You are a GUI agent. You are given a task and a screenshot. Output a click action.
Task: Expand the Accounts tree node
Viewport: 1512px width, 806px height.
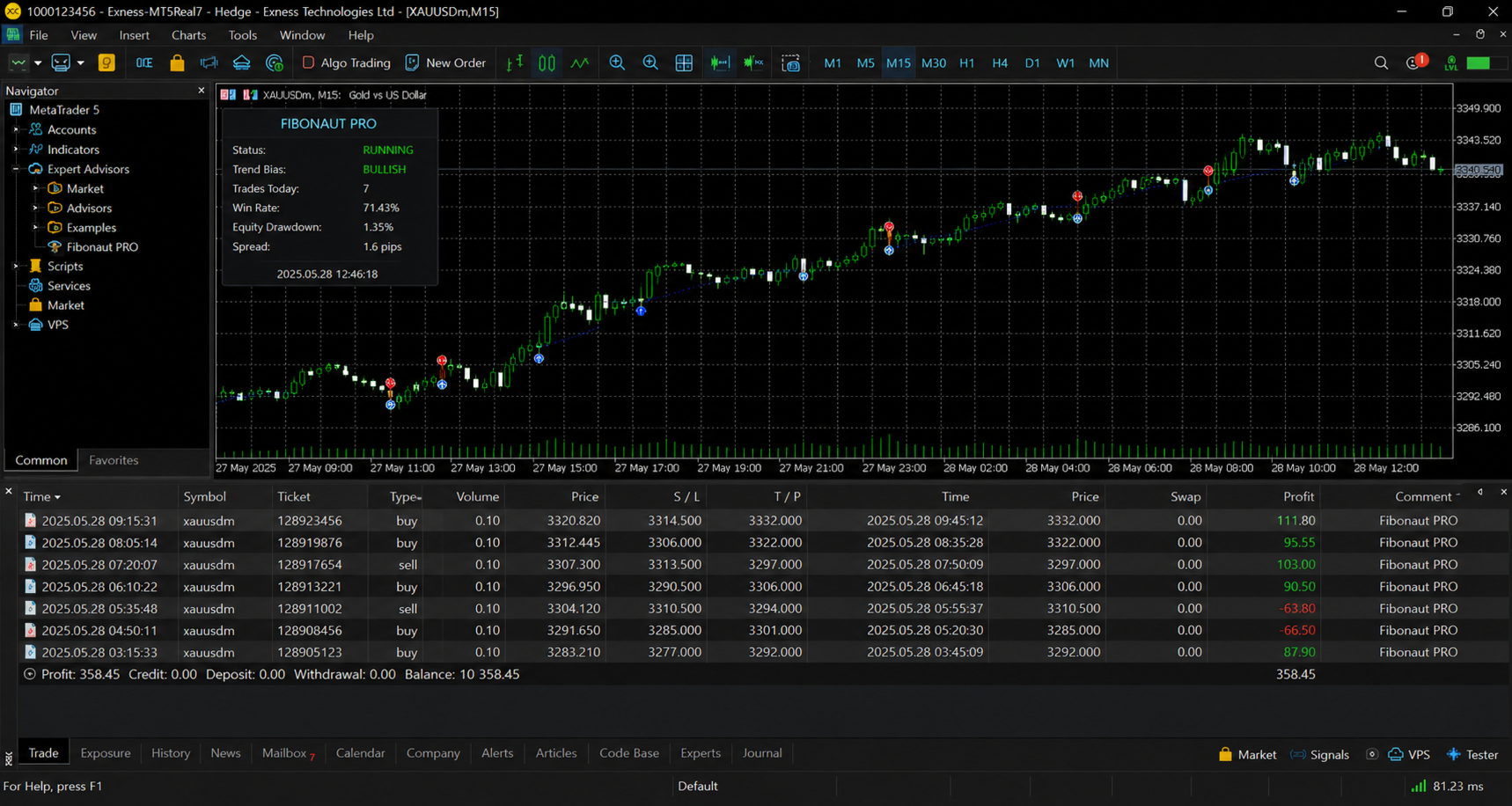tap(16, 129)
